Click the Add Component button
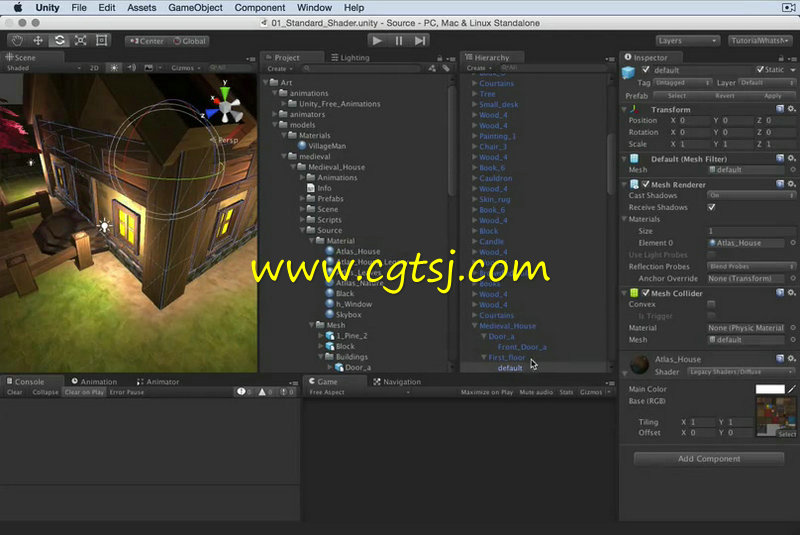800x535 pixels. pos(709,458)
